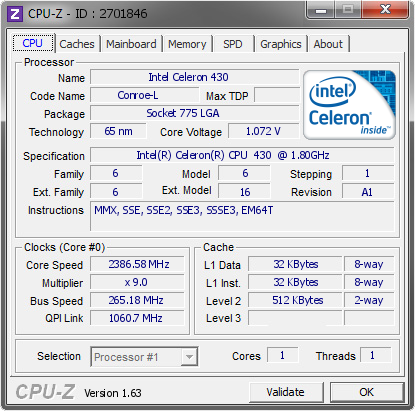Click the Selection combo box arrow
415x411 pixels.
pyautogui.click(x=189, y=357)
